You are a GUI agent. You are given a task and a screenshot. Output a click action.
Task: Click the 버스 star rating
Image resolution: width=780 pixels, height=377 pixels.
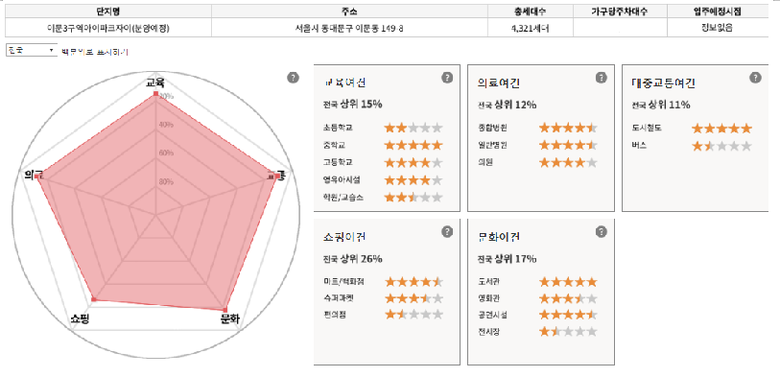tap(722, 146)
